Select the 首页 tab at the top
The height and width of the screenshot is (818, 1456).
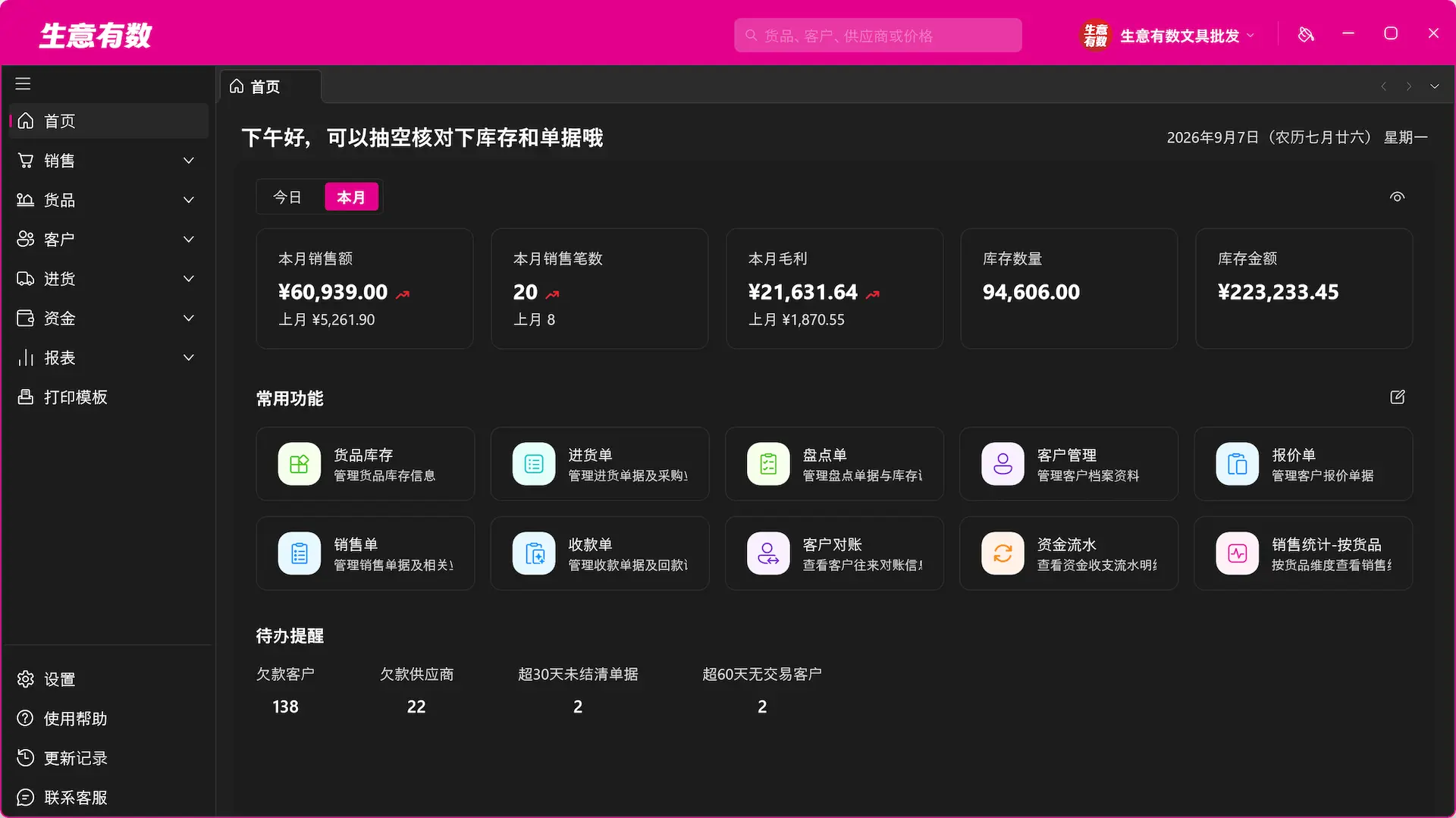(x=270, y=86)
